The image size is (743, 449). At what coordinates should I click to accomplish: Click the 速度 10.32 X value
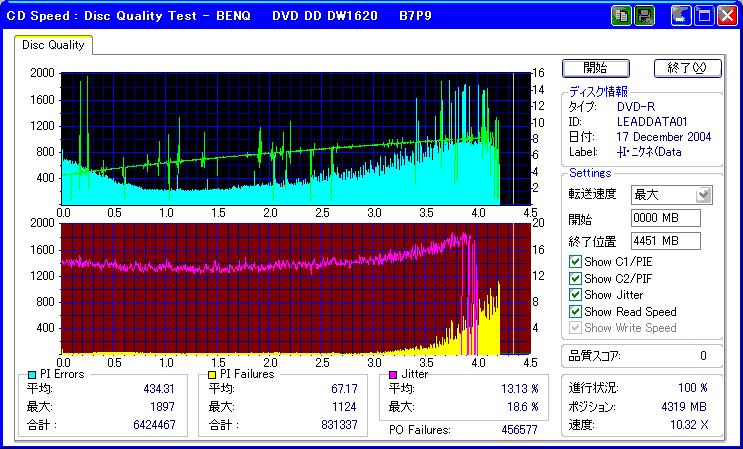(x=689, y=425)
